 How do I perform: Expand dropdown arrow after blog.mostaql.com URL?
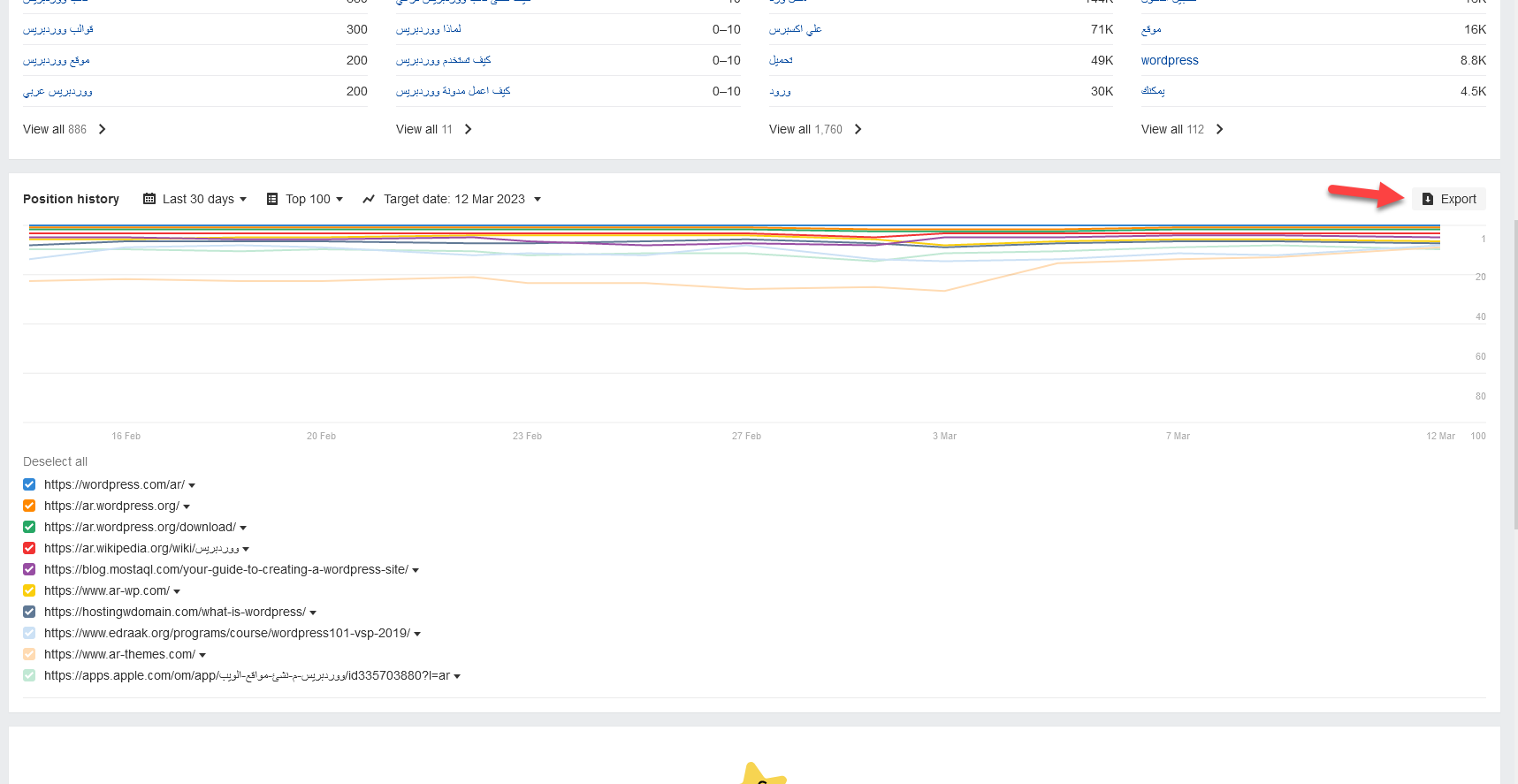tap(416, 570)
